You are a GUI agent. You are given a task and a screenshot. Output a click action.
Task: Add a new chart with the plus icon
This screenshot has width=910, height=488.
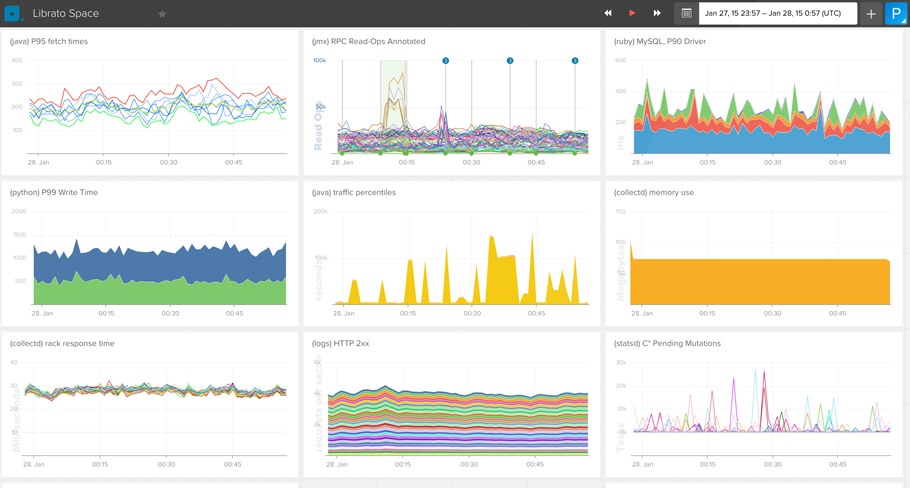tap(871, 13)
